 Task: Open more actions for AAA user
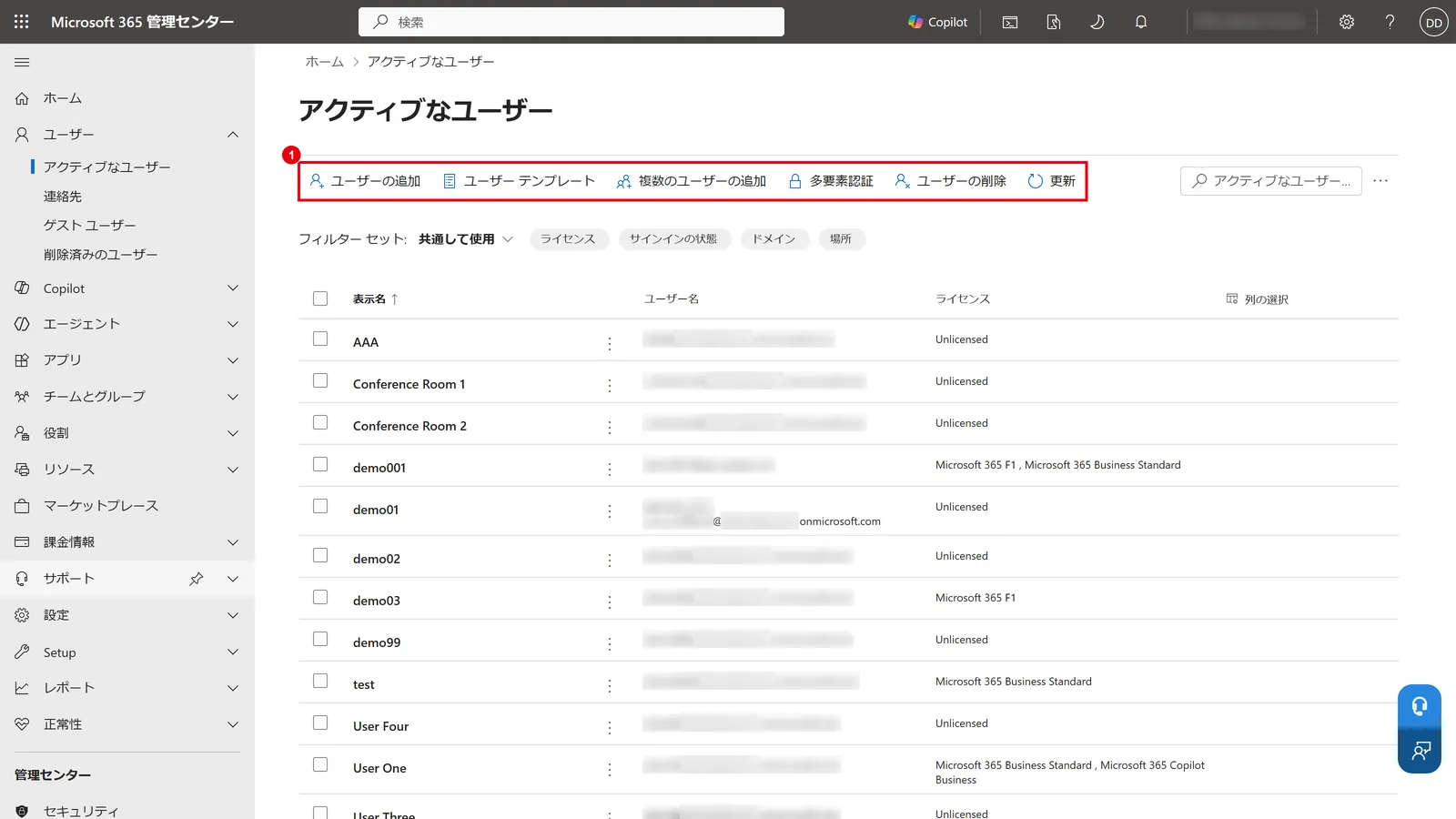(610, 343)
